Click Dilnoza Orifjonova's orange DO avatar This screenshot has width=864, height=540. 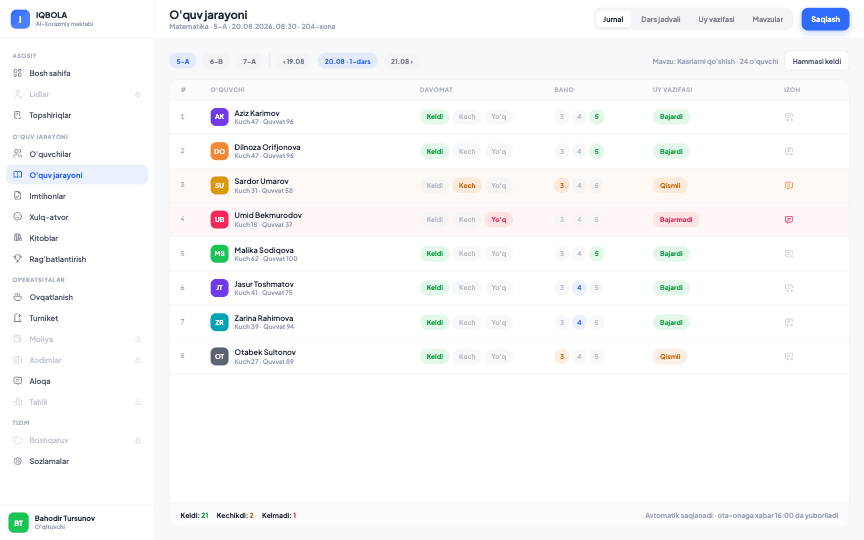click(219, 151)
